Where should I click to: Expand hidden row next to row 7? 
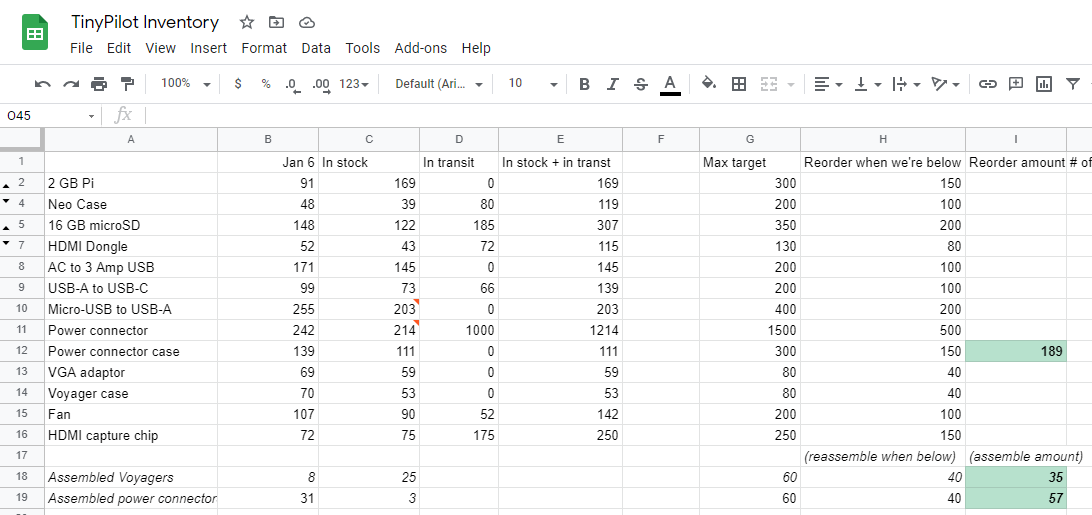[7, 243]
